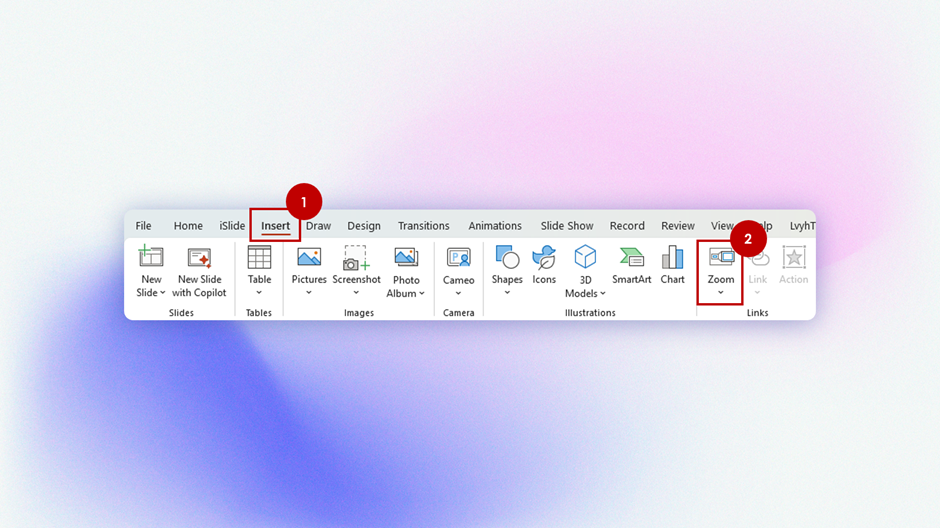Screen dimensions: 940x528
Task: Open the Shapes dropdown arrow
Action: (507, 293)
